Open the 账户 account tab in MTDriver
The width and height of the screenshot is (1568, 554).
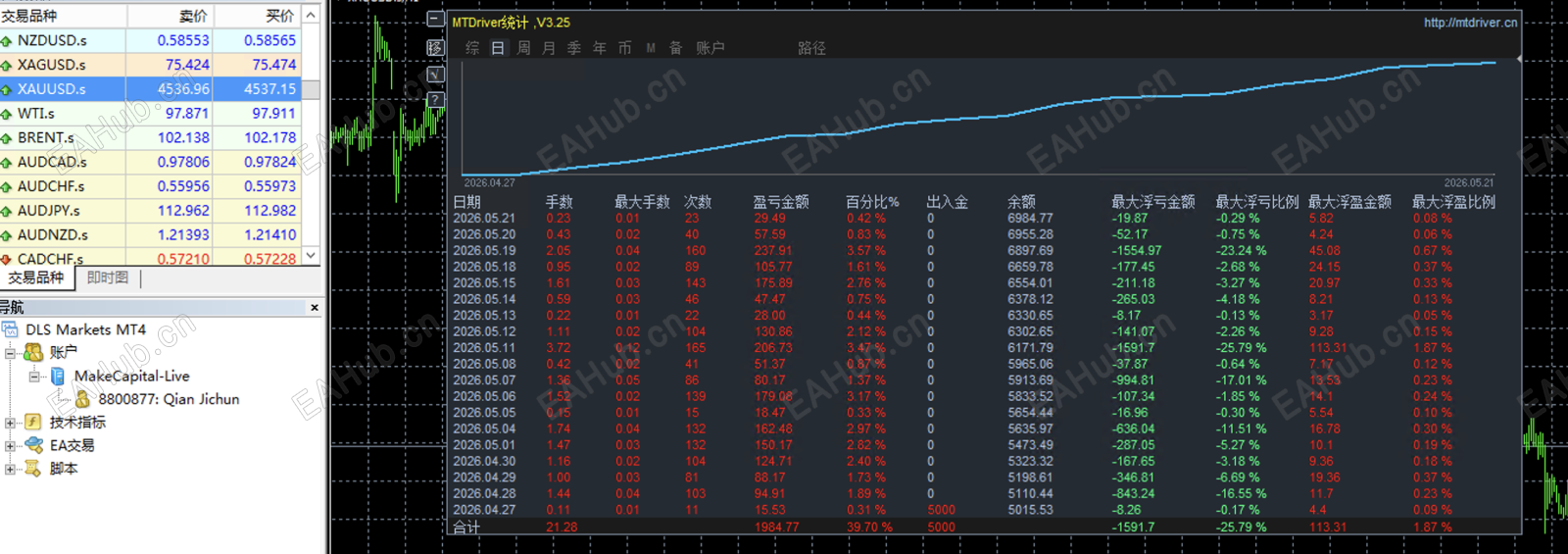pos(710,48)
